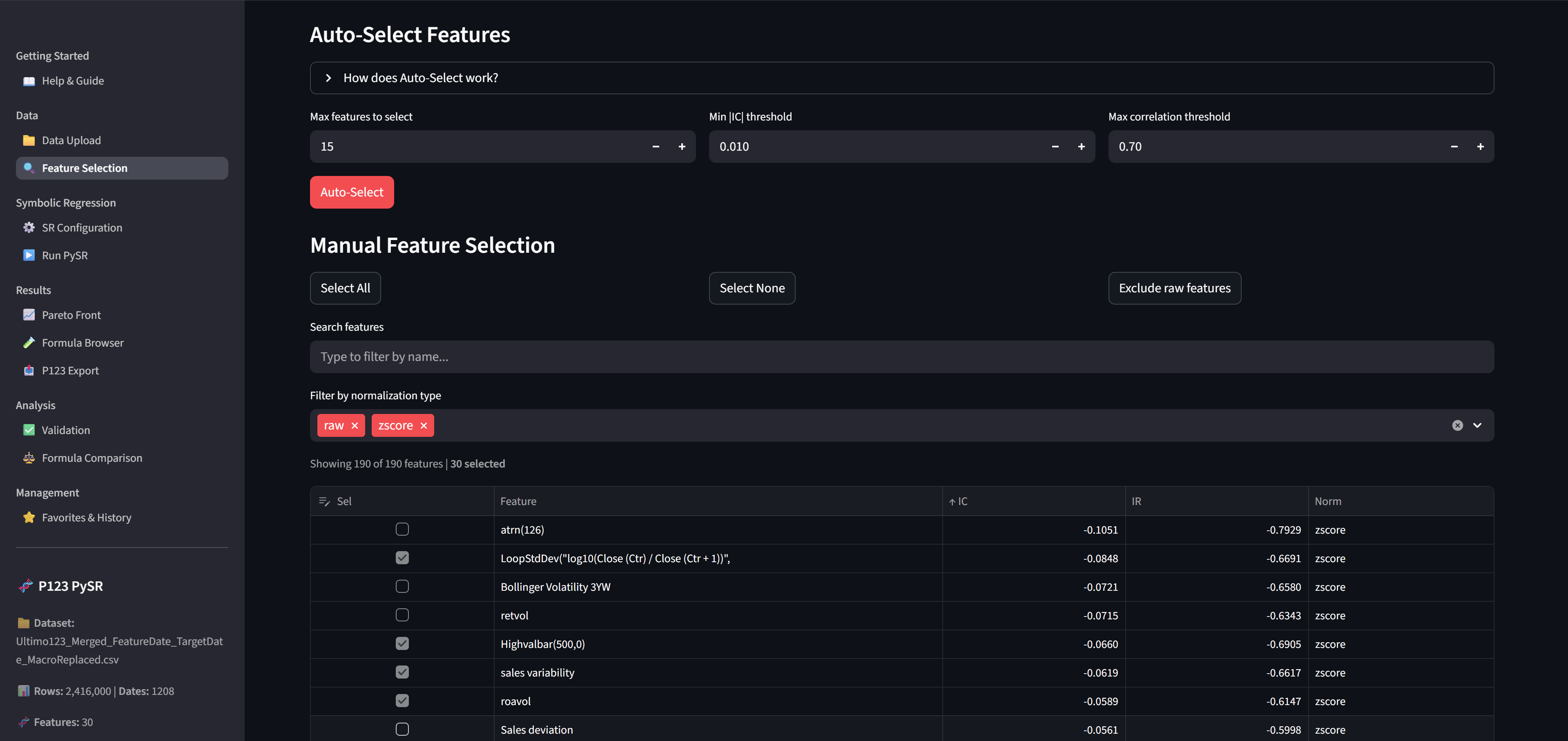Screen dimensions: 1568x741
Task: Remove the raw filter tag
Action: [355, 426]
